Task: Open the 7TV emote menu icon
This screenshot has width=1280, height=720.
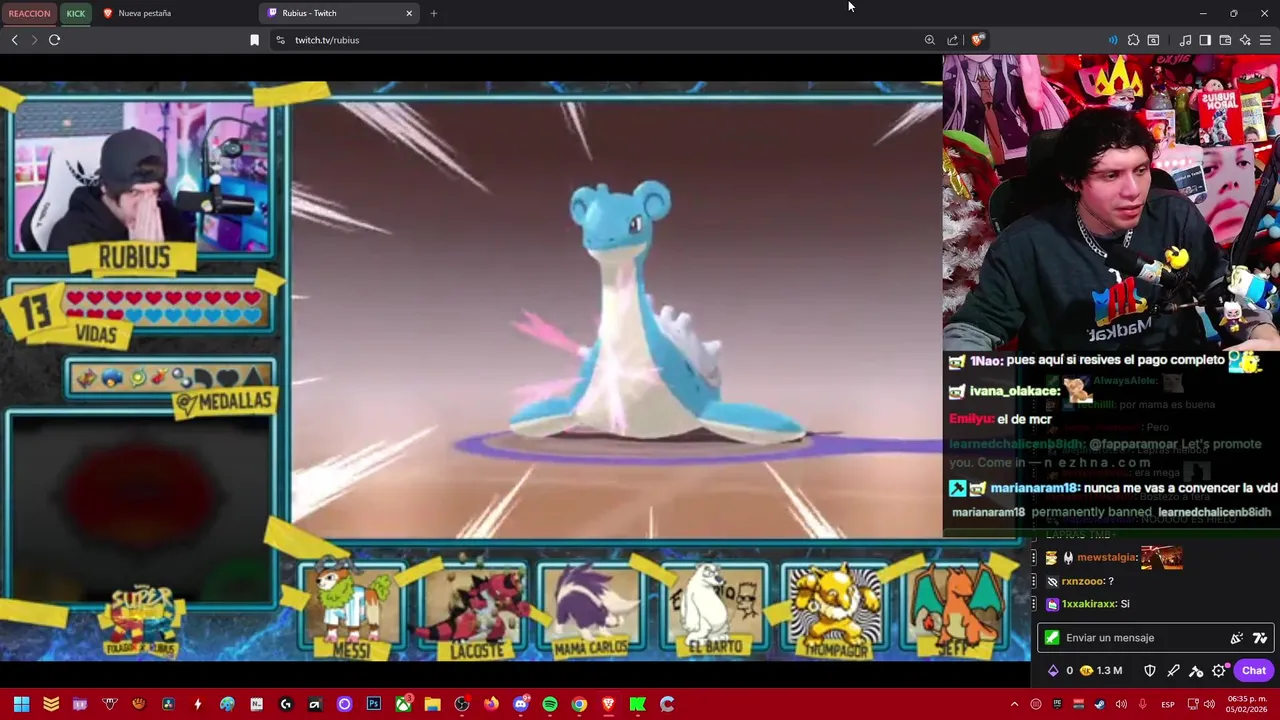Action: pyautogui.click(x=1260, y=638)
